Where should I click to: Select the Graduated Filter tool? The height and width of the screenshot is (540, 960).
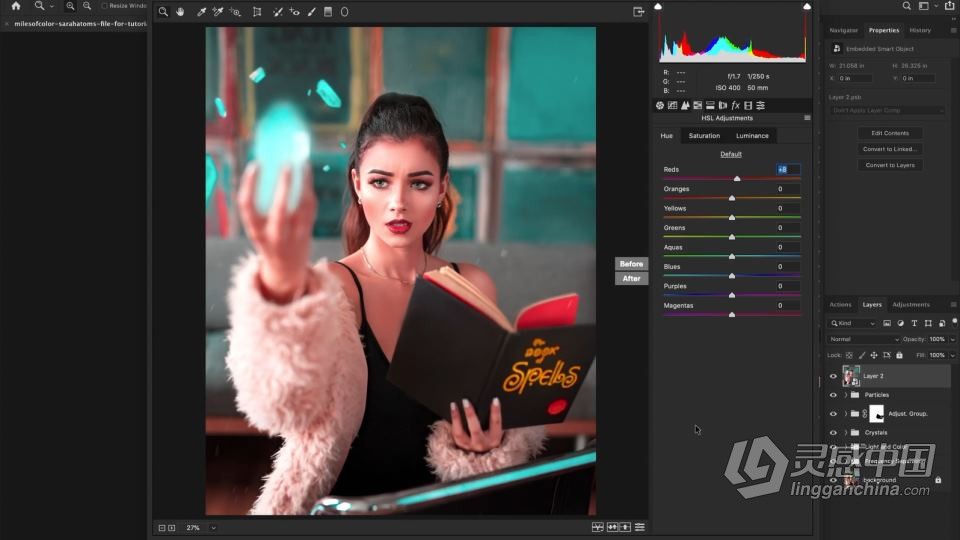[328, 12]
